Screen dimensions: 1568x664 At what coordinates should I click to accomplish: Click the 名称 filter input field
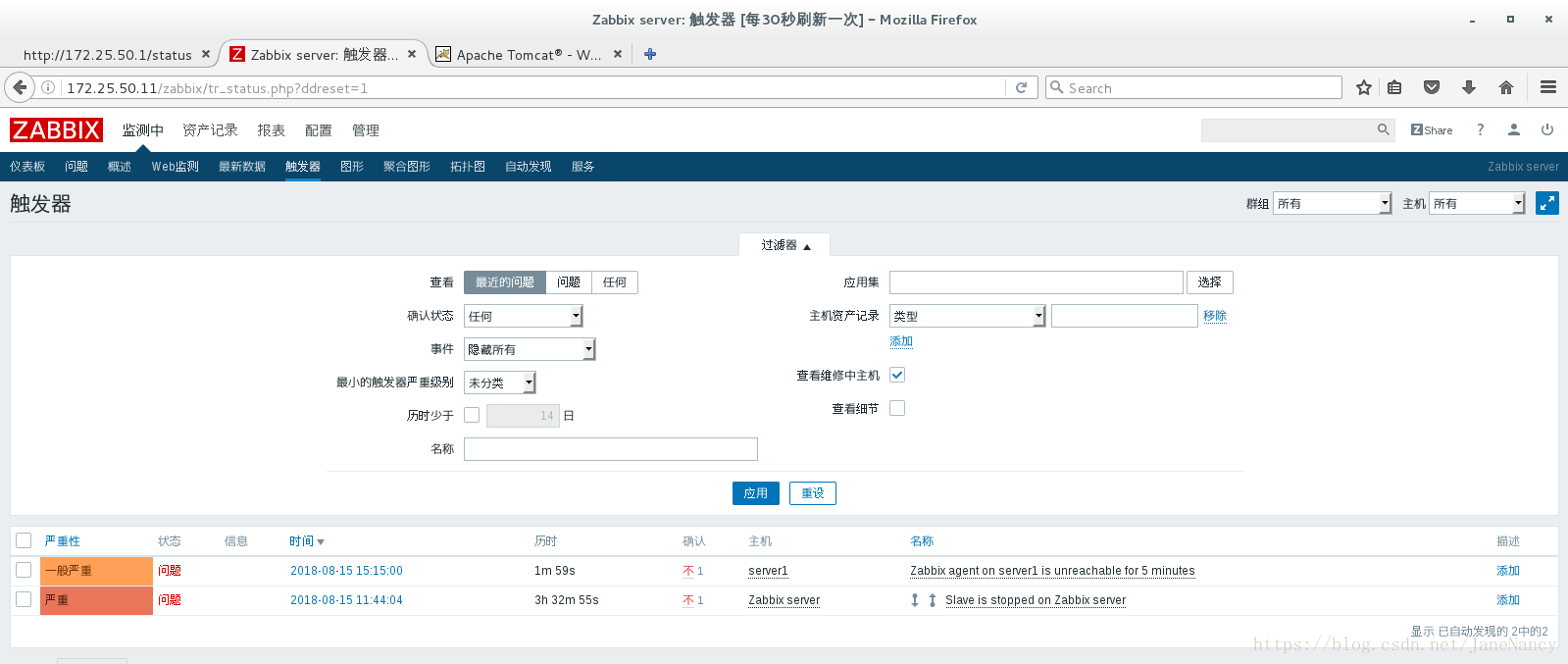tap(611, 449)
